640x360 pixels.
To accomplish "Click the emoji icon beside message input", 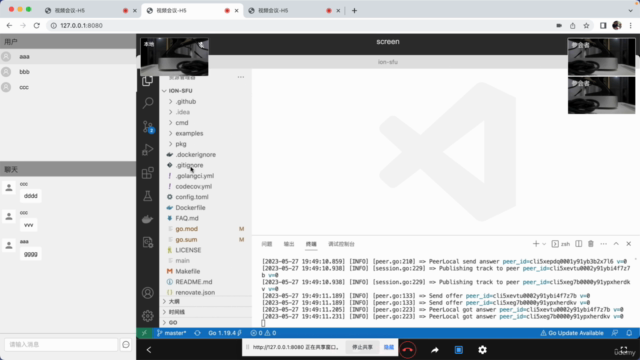I will click(x=126, y=344).
